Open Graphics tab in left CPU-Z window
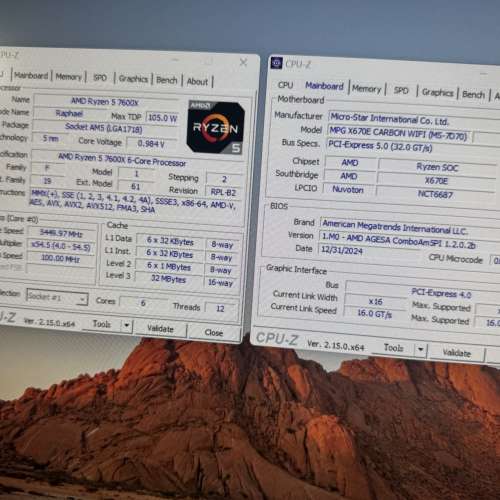The image size is (500, 500). [133, 79]
